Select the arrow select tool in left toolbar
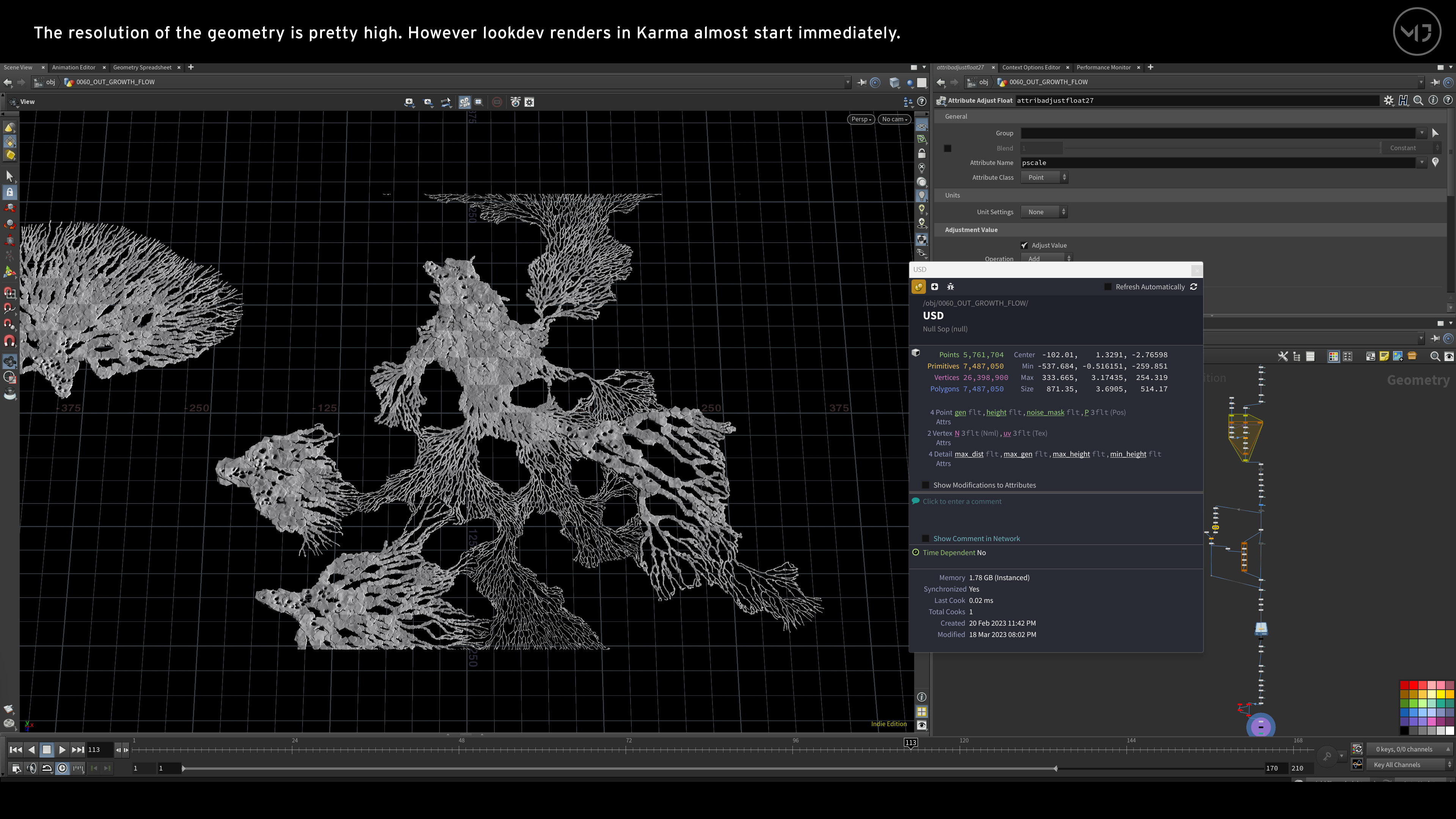The height and width of the screenshot is (819, 1456). (9, 176)
